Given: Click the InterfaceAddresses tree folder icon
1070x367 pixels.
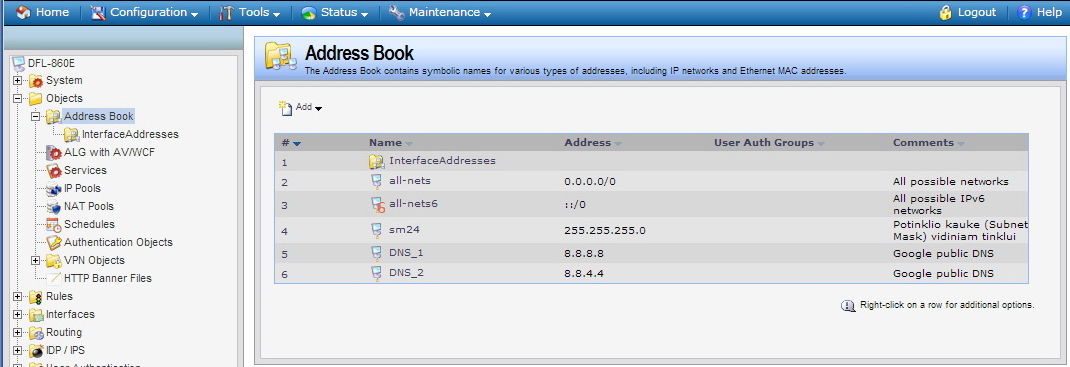Looking at the screenshot, I should click(x=72, y=134).
